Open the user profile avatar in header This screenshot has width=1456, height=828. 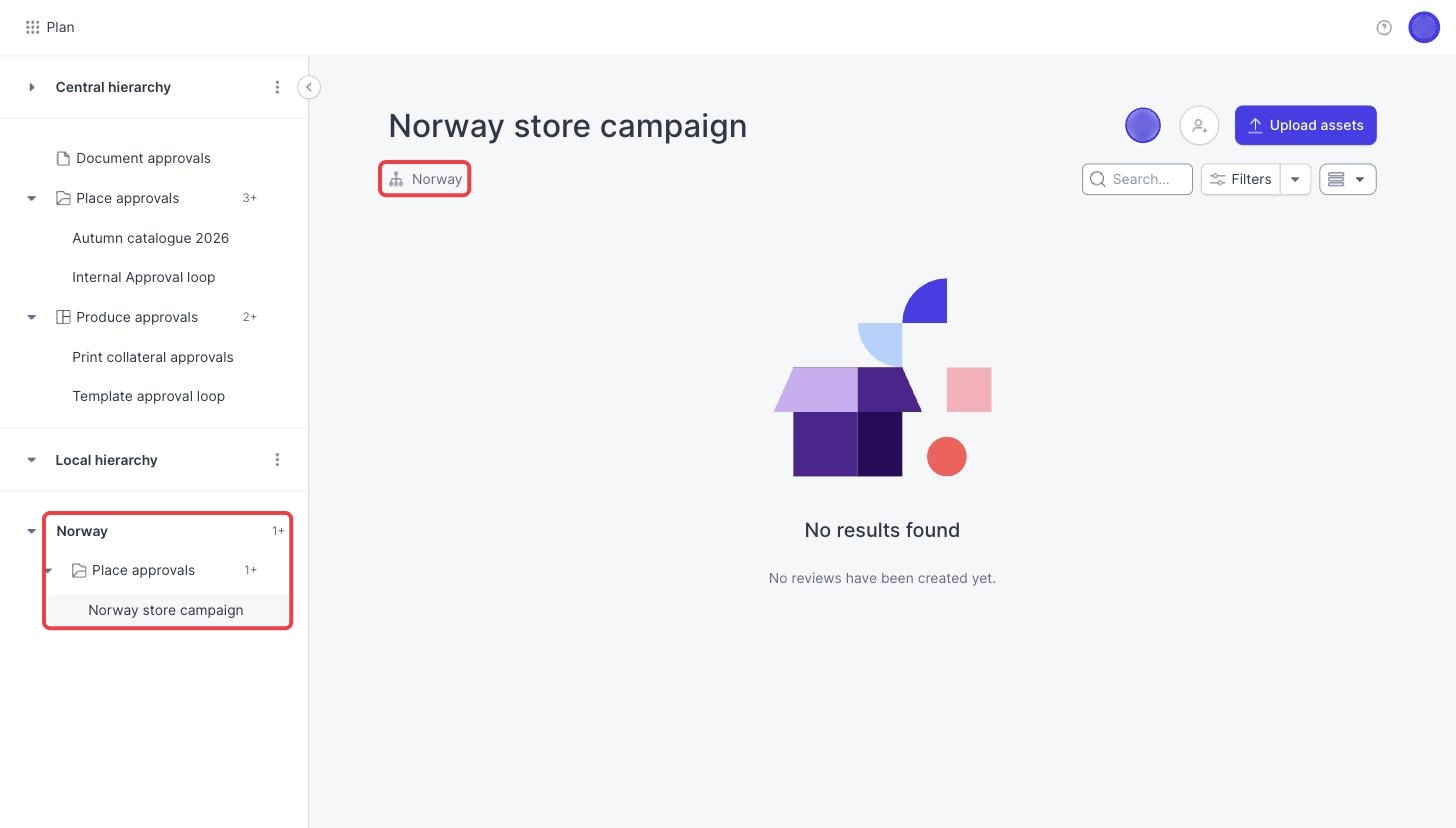pos(1424,27)
